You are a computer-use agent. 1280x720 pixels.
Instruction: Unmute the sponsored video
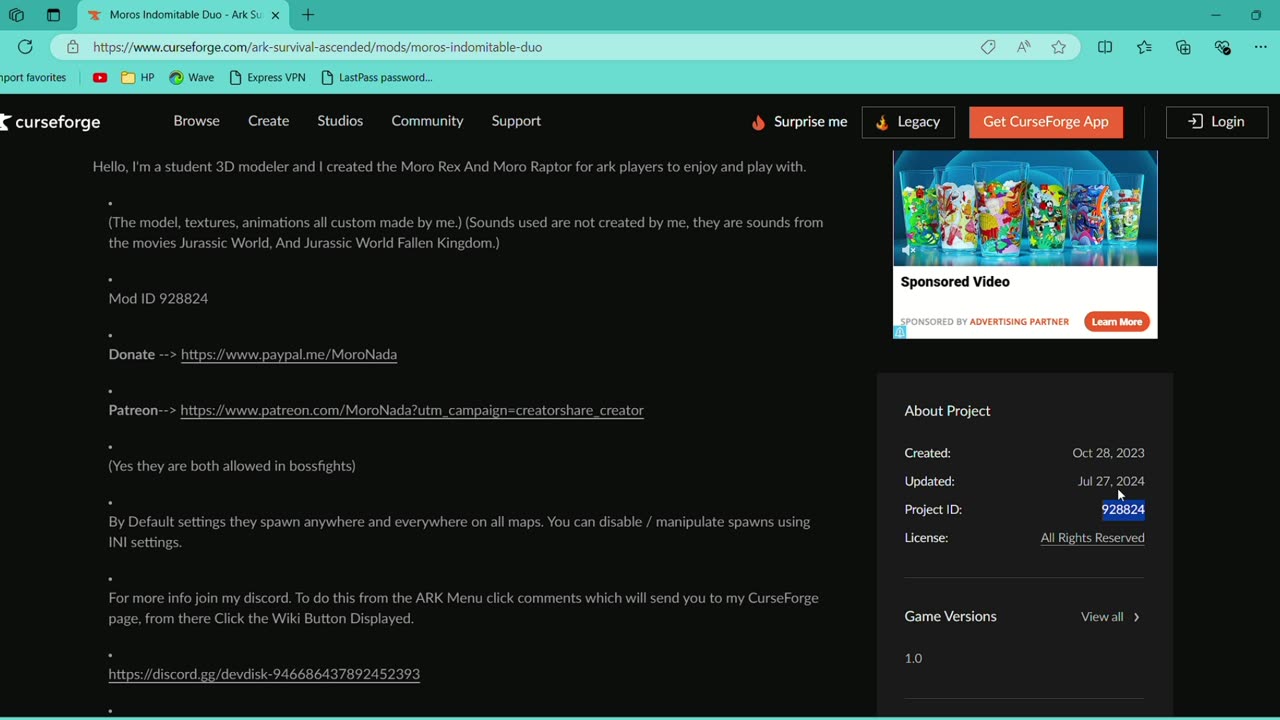point(908,251)
